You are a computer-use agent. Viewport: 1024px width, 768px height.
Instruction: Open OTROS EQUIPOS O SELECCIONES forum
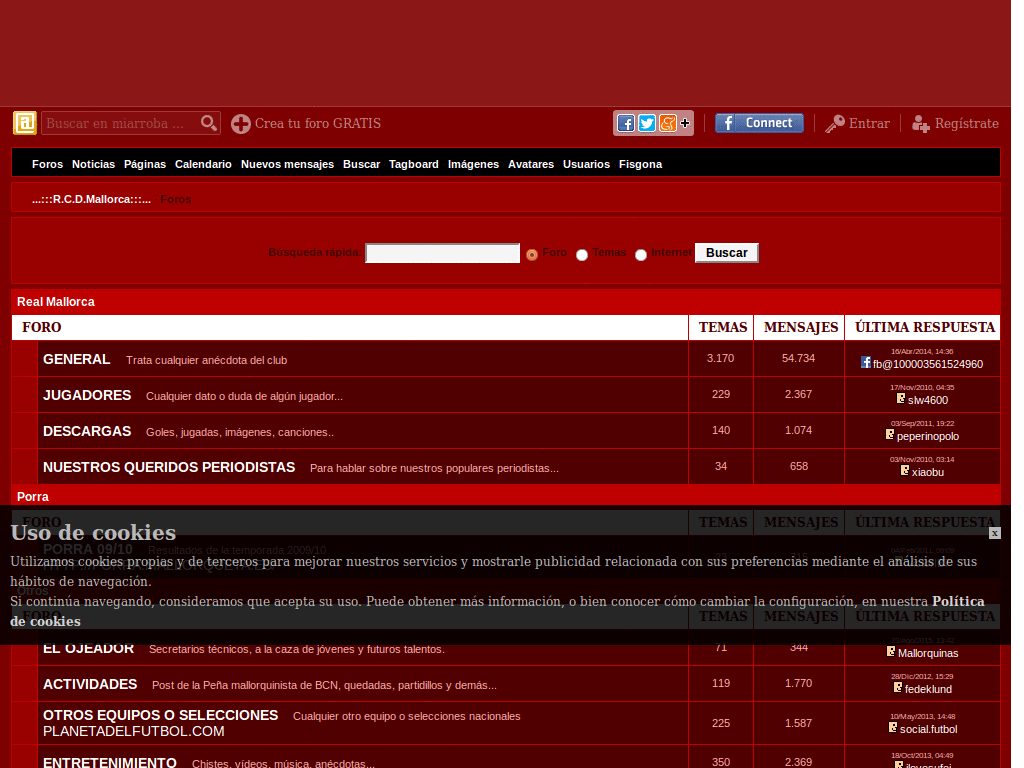pos(161,715)
